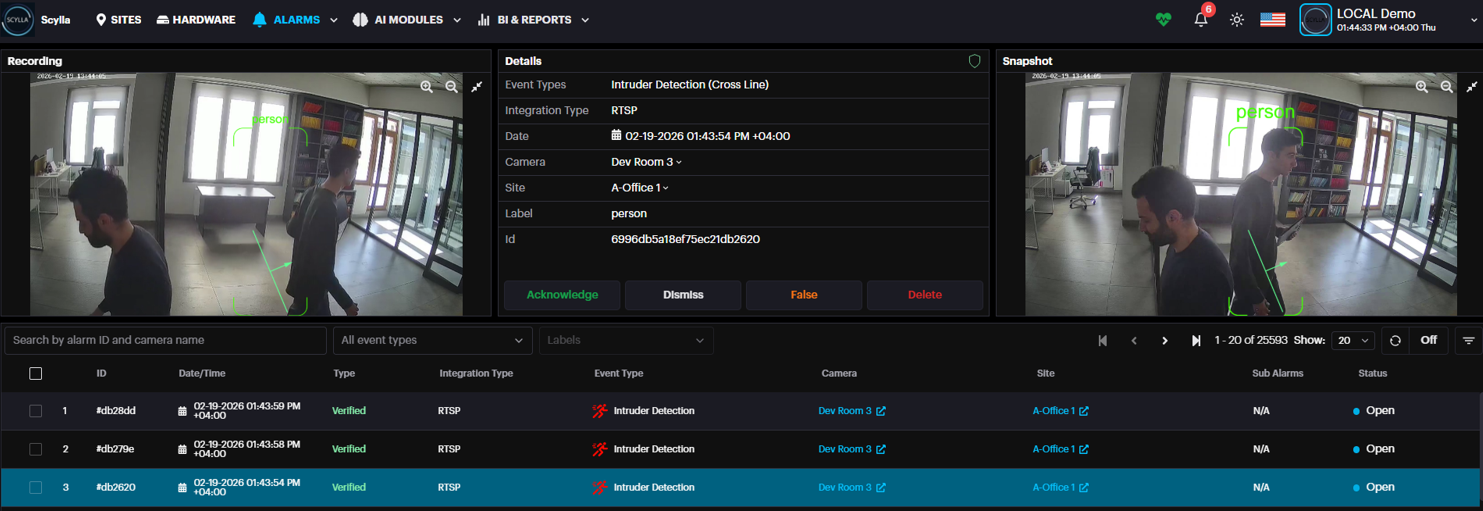Open the notifications bell icon
The height and width of the screenshot is (511, 1483).
pos(1201,20)
